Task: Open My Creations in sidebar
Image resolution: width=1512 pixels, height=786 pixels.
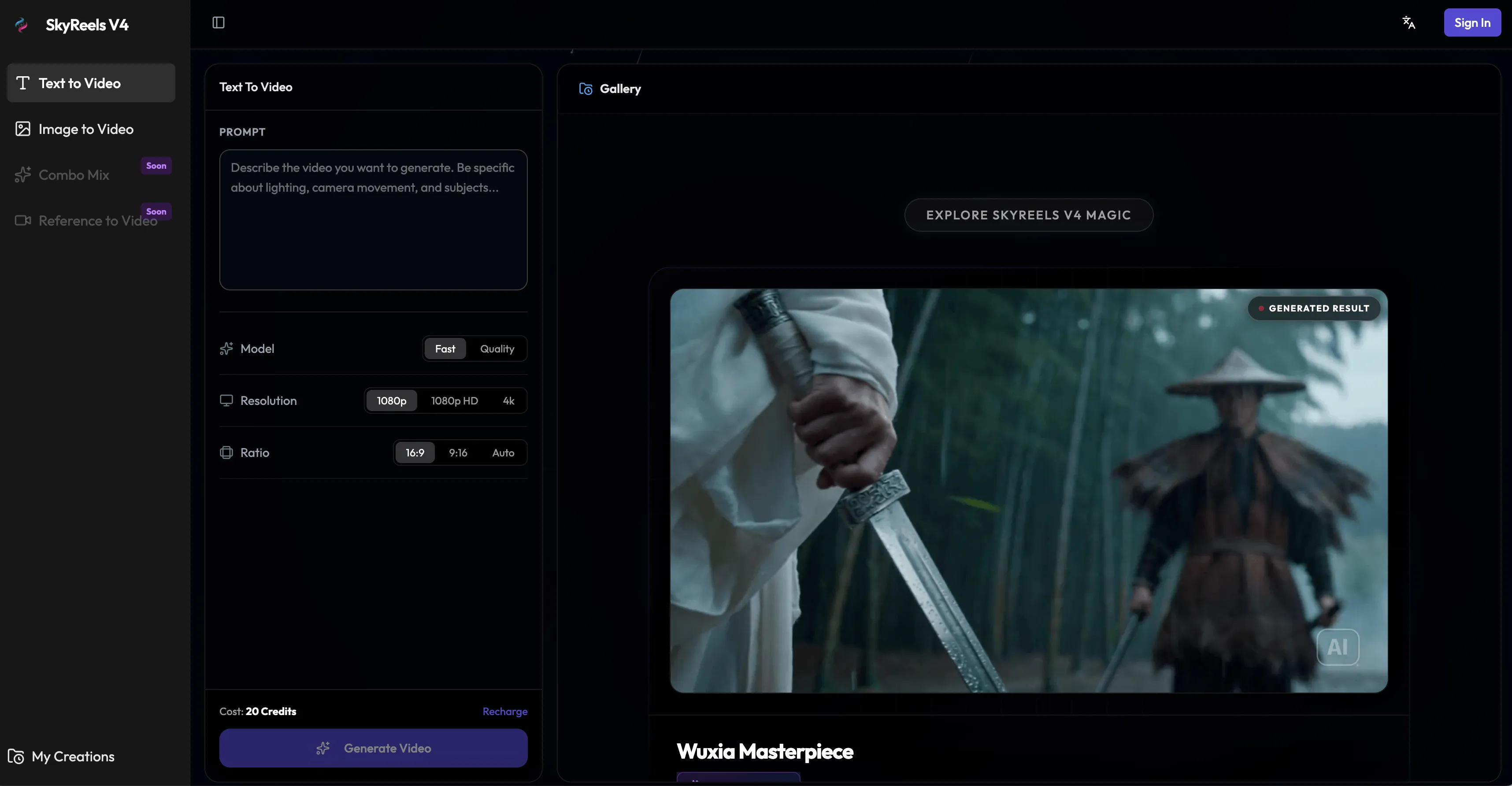Action: pyautogui.click(x=73, y=756)
